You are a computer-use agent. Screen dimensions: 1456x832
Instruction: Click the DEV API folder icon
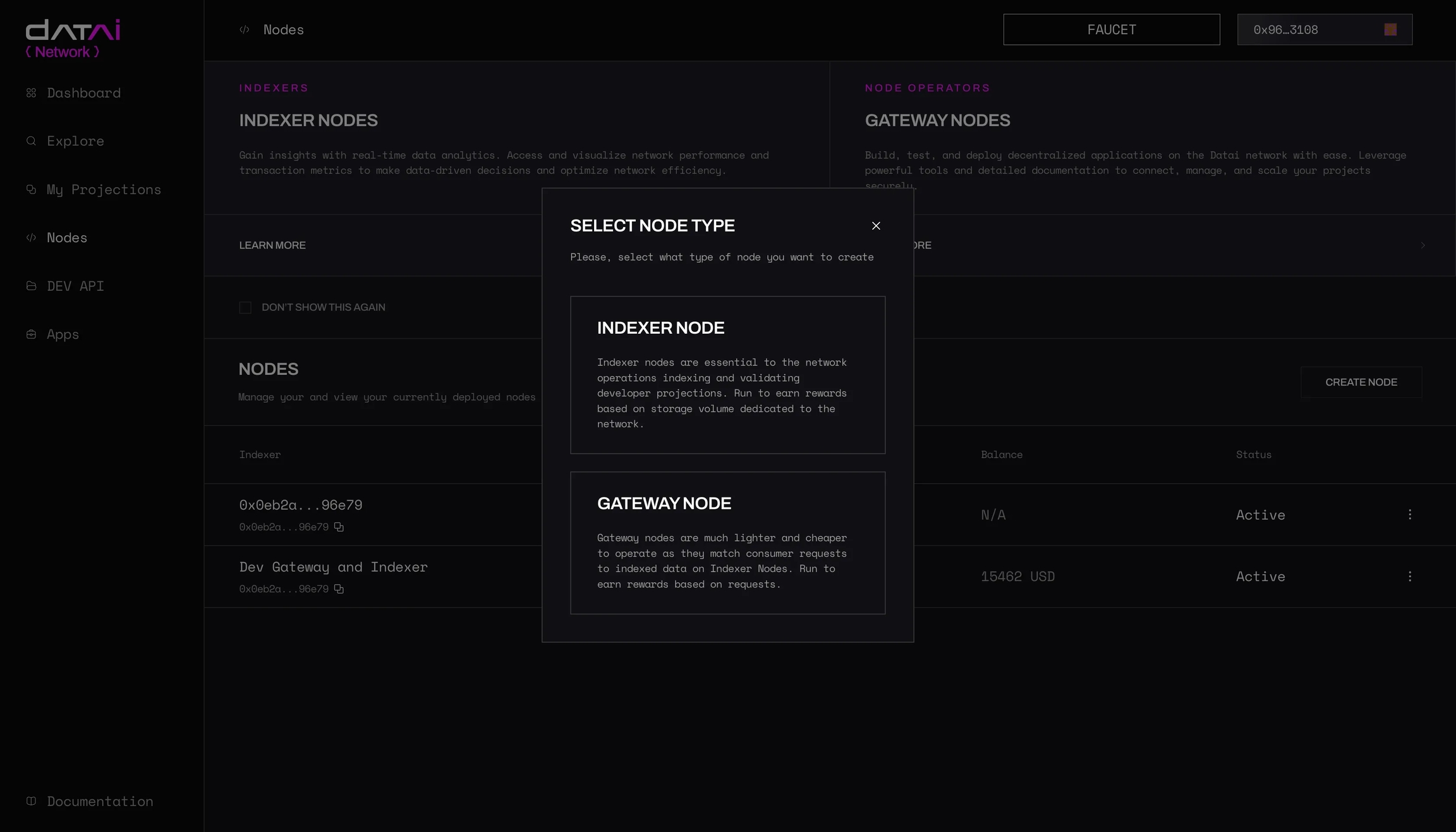pyautogui.click(x=31, y=286)
